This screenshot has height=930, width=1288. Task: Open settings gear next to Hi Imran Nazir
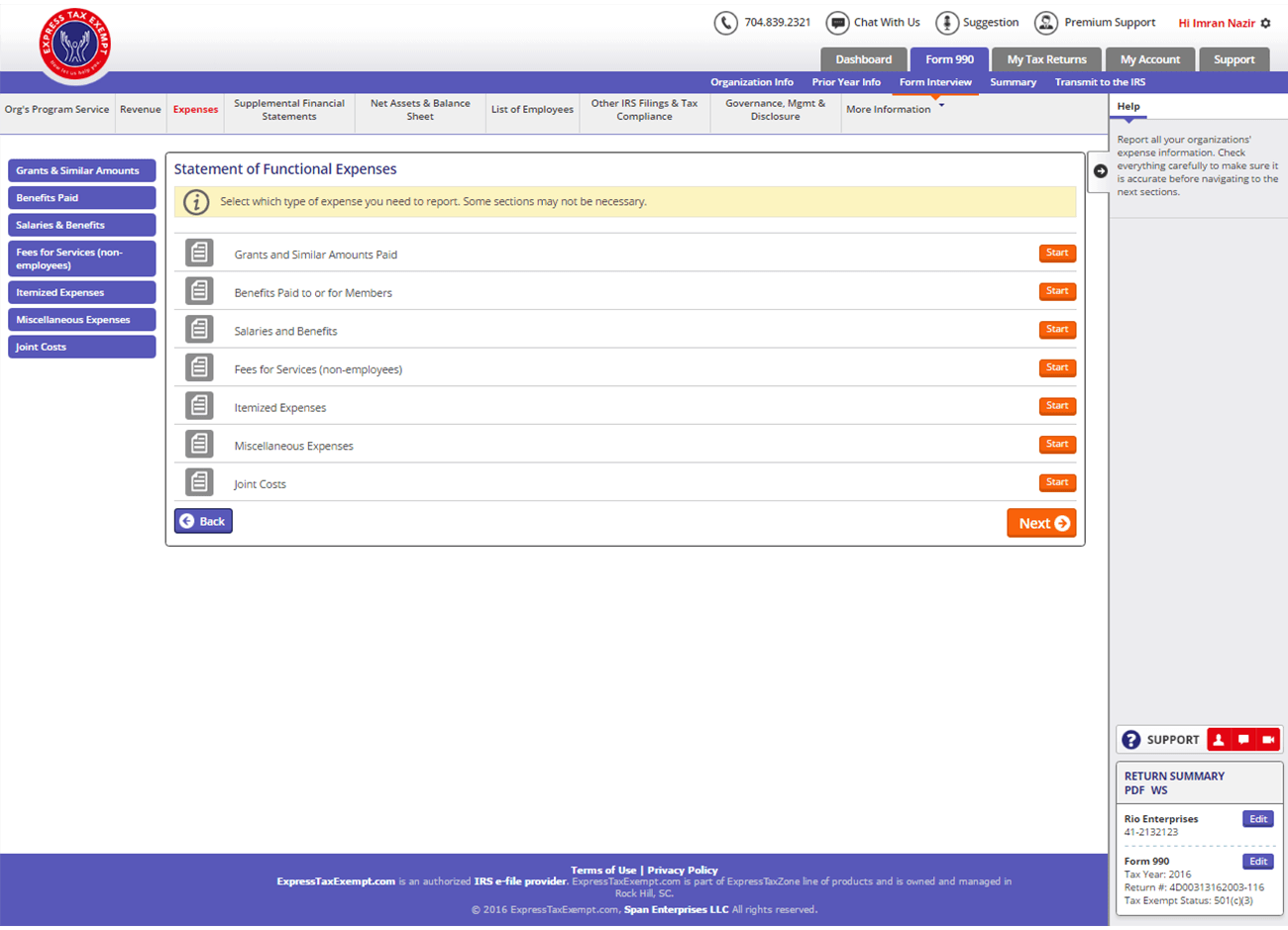1265,23
